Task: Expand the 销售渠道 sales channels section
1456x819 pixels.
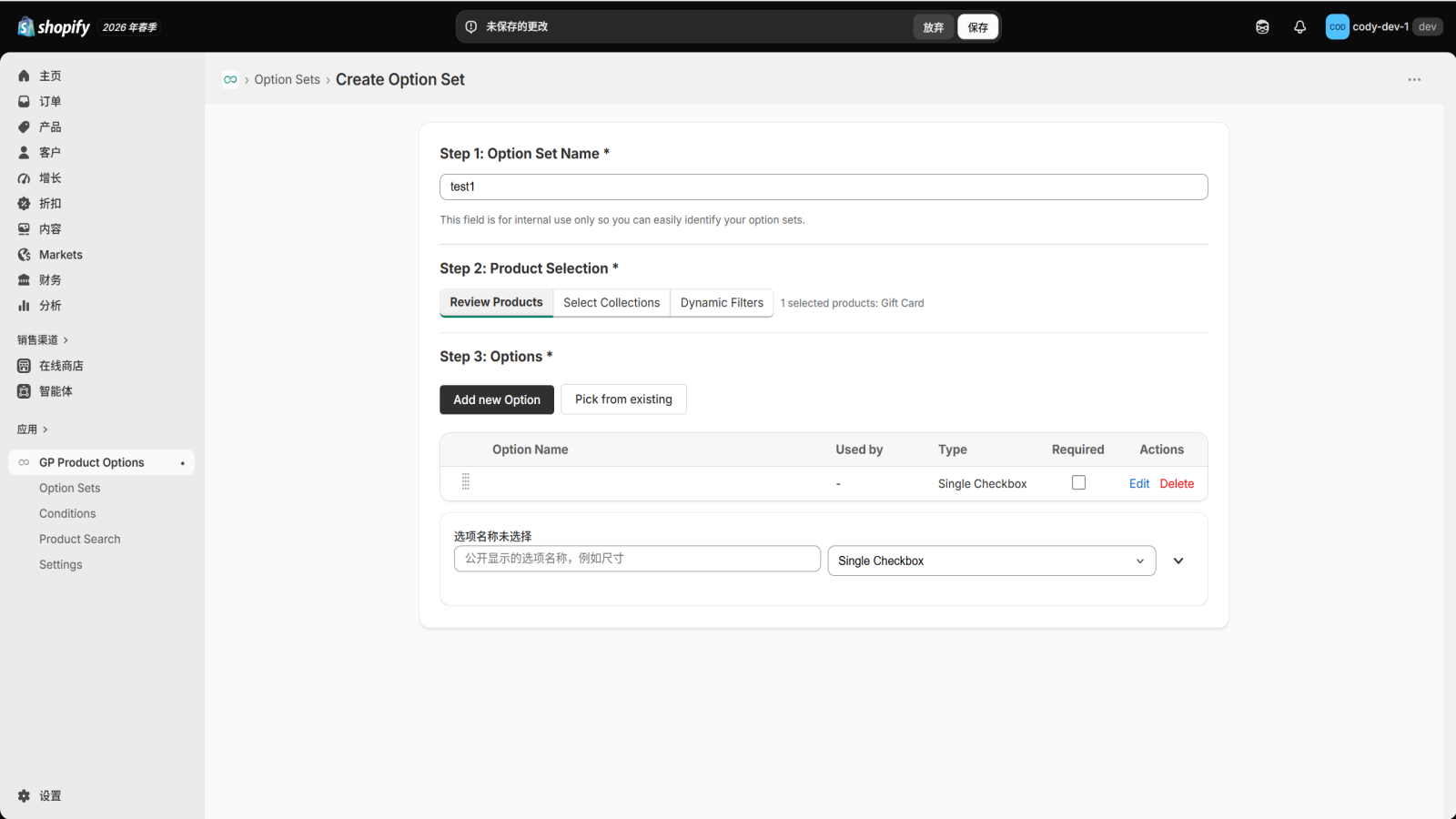Action: pos(43,340)
